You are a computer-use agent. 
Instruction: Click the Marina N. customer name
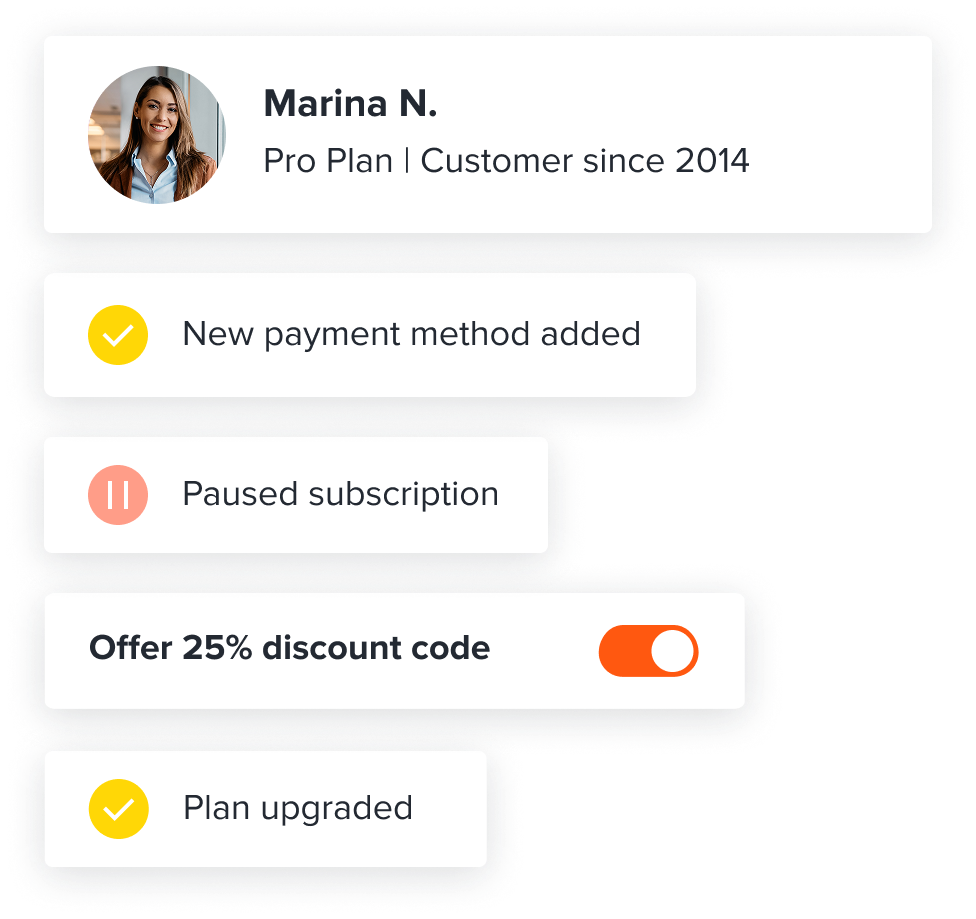pyautogui.click(x=350, y=104)
